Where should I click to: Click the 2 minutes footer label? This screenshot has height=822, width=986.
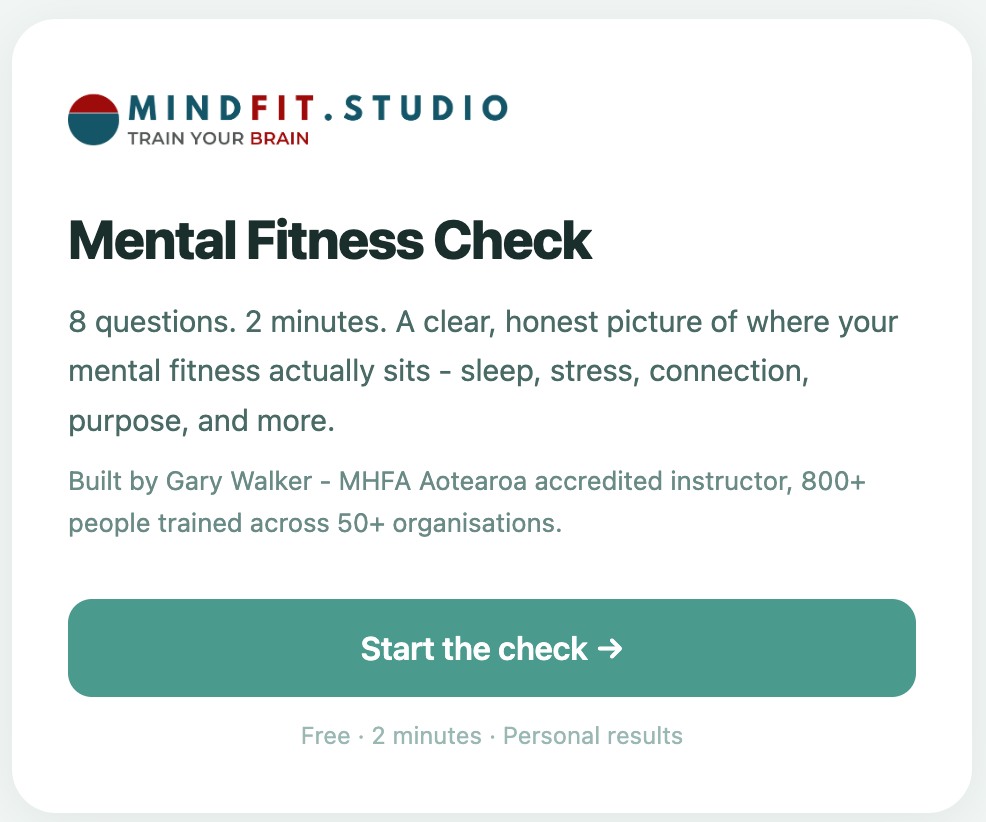426,735
